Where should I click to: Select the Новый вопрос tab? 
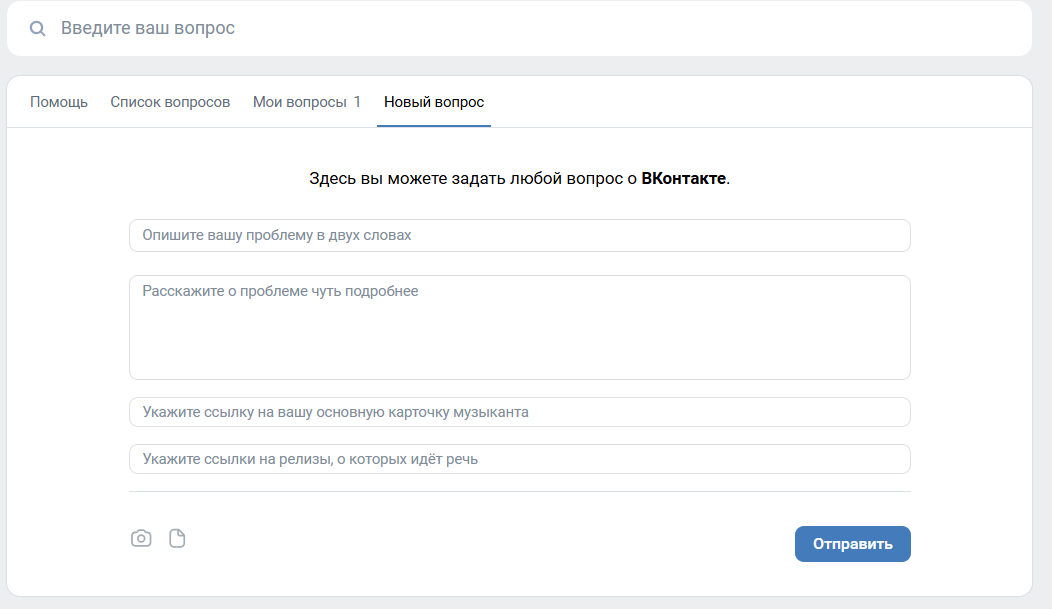[434, 102]
